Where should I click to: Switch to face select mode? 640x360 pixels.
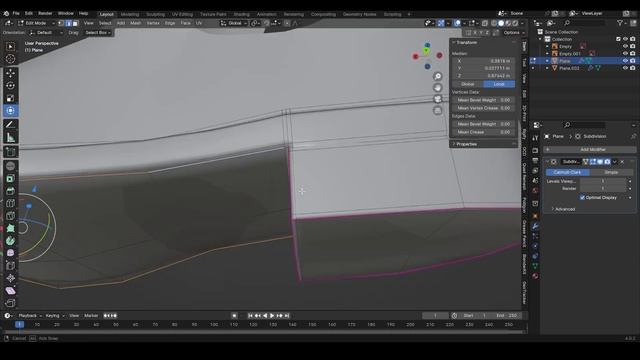pos(75,23)
